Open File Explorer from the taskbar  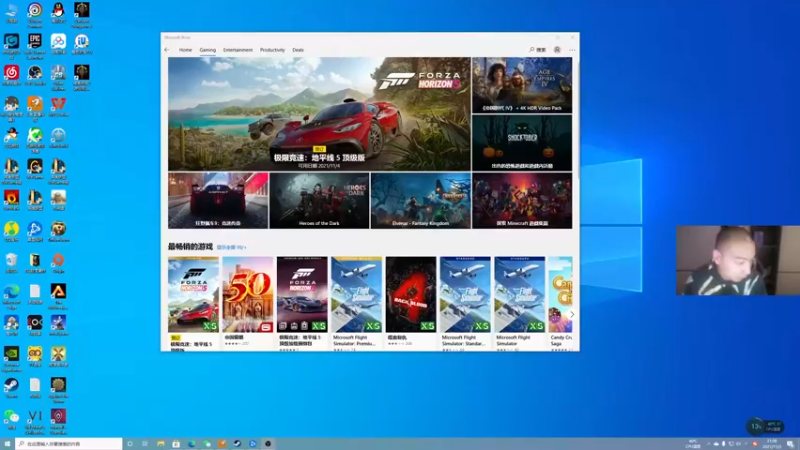[161, 444]
